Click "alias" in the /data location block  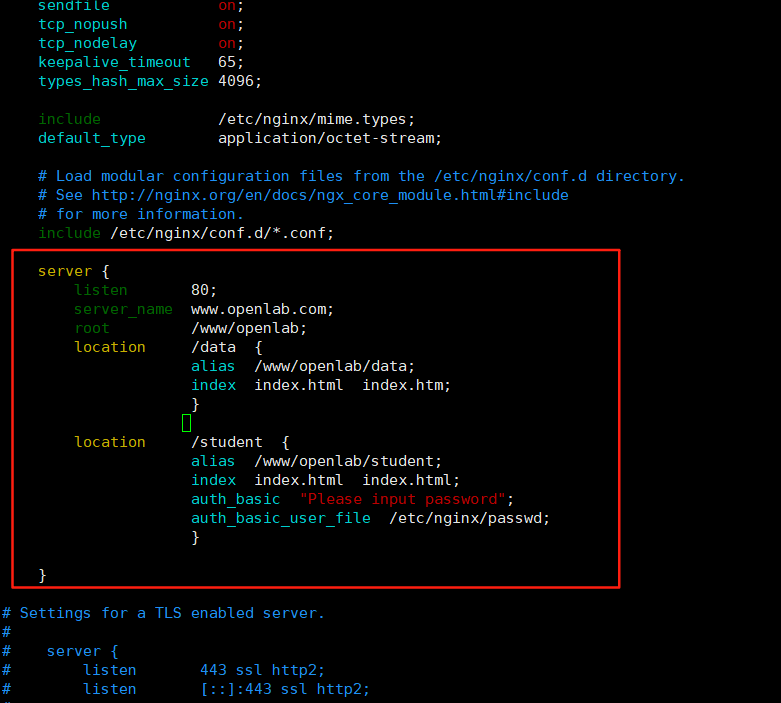pos(213,366)
